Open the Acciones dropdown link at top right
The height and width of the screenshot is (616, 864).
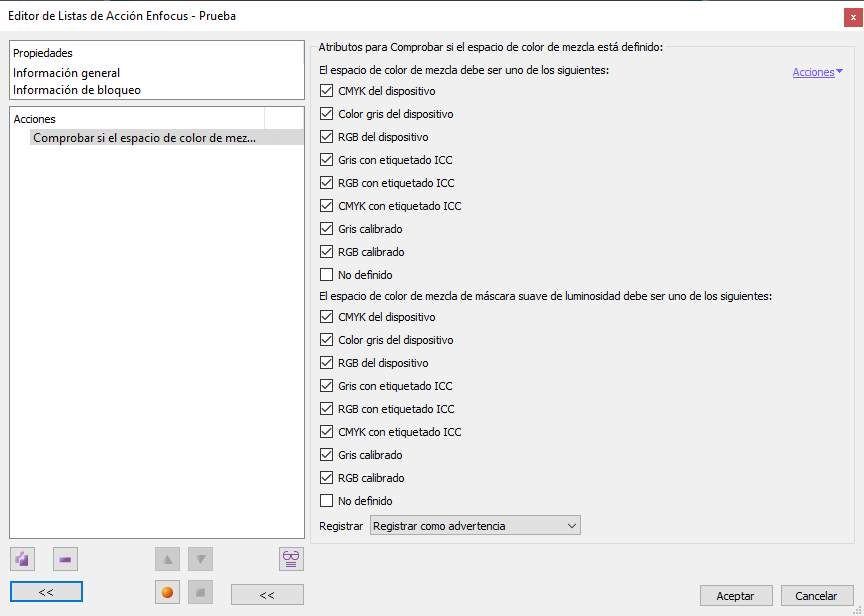click(818, 72)
